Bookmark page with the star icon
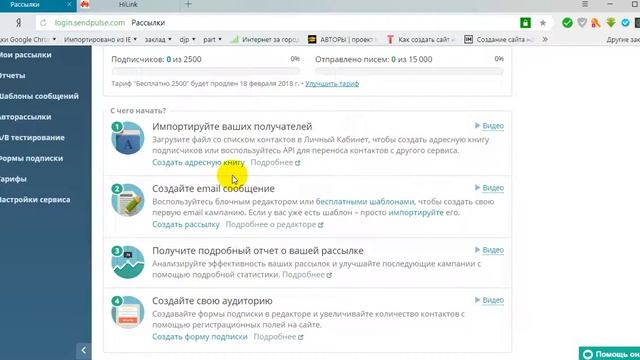The width and height of the screenshot is (640, 360). 542,23
